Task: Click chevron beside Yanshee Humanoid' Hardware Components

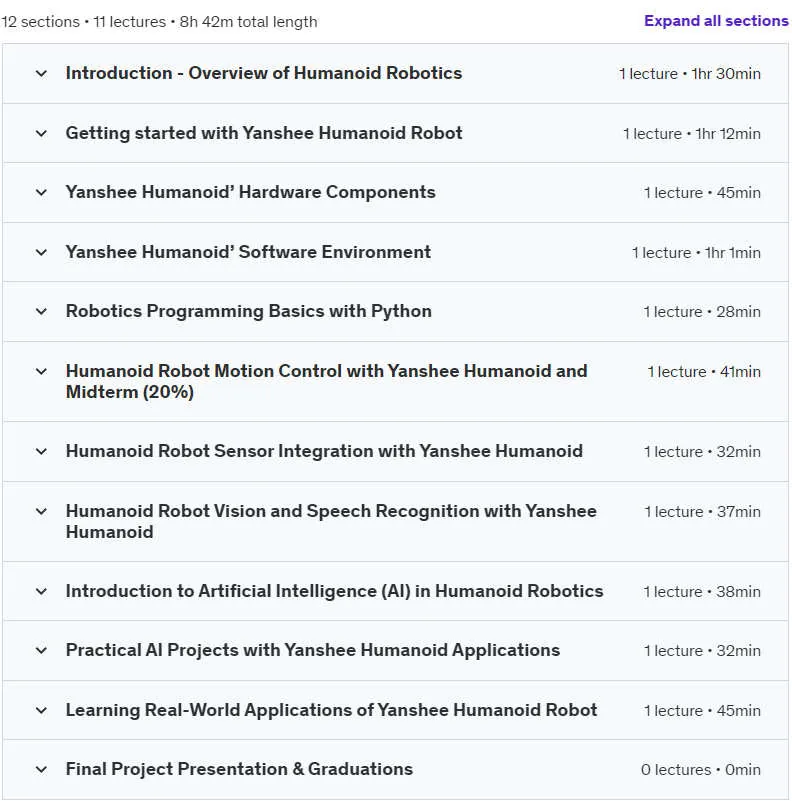Action: 41,193
